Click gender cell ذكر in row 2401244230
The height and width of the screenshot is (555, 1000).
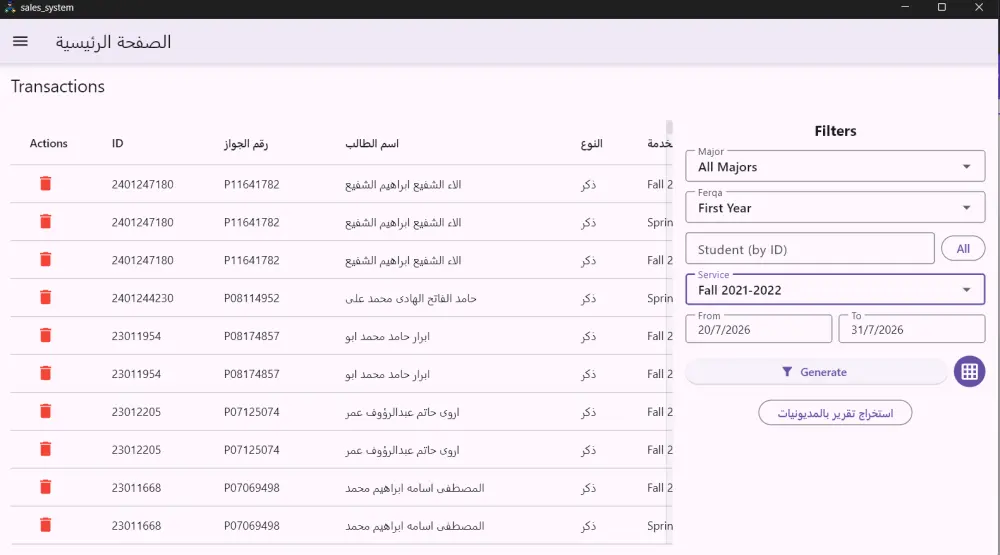pos(589,299)
